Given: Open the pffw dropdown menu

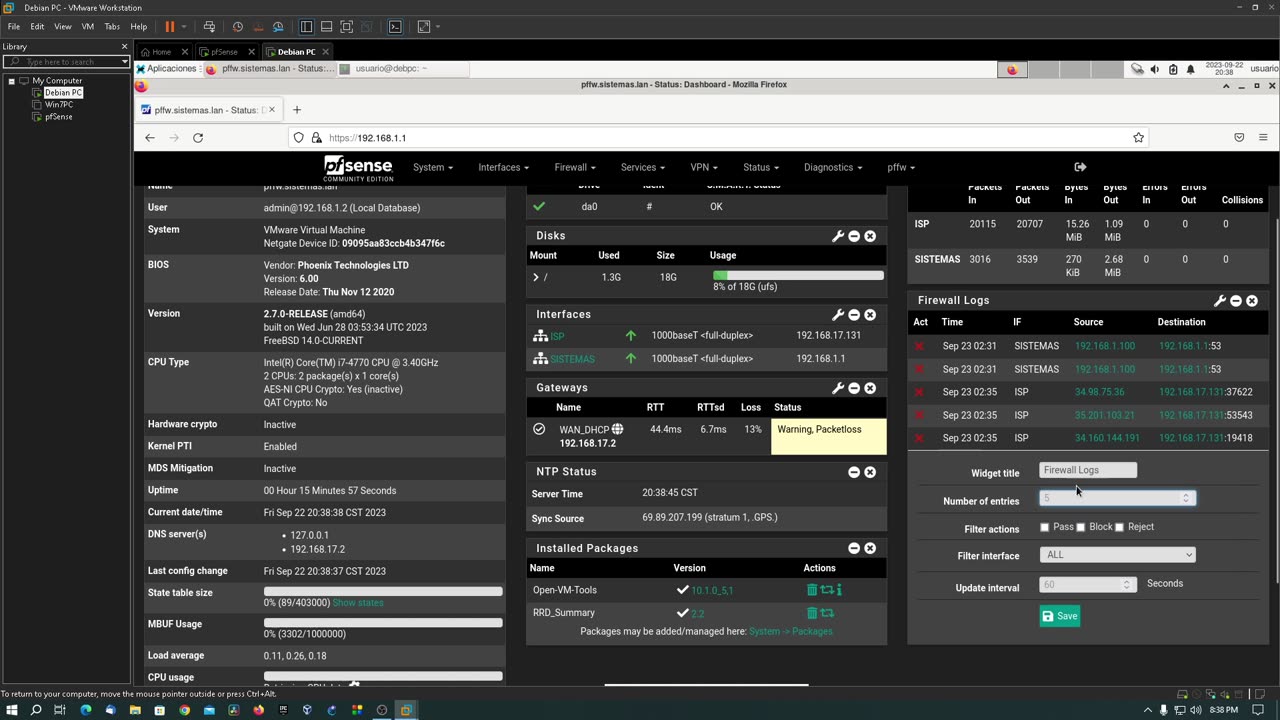Looking at the screenshot, I should coord(901,167).
